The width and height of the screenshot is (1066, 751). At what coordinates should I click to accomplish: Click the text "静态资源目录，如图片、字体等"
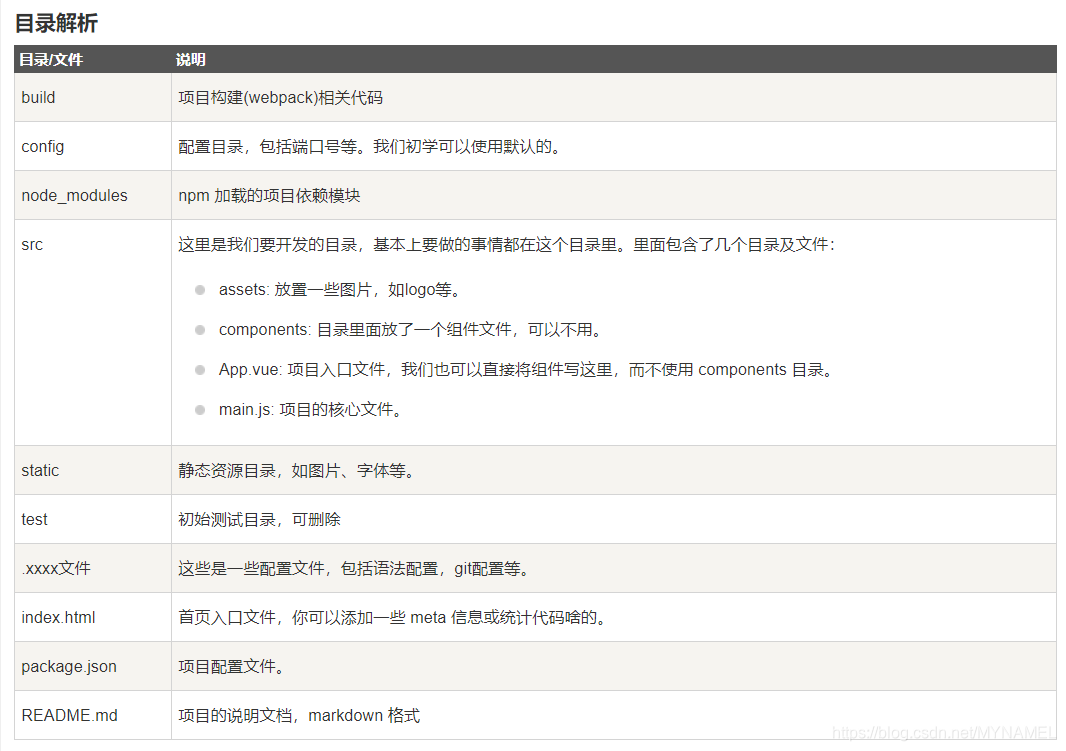292,471
